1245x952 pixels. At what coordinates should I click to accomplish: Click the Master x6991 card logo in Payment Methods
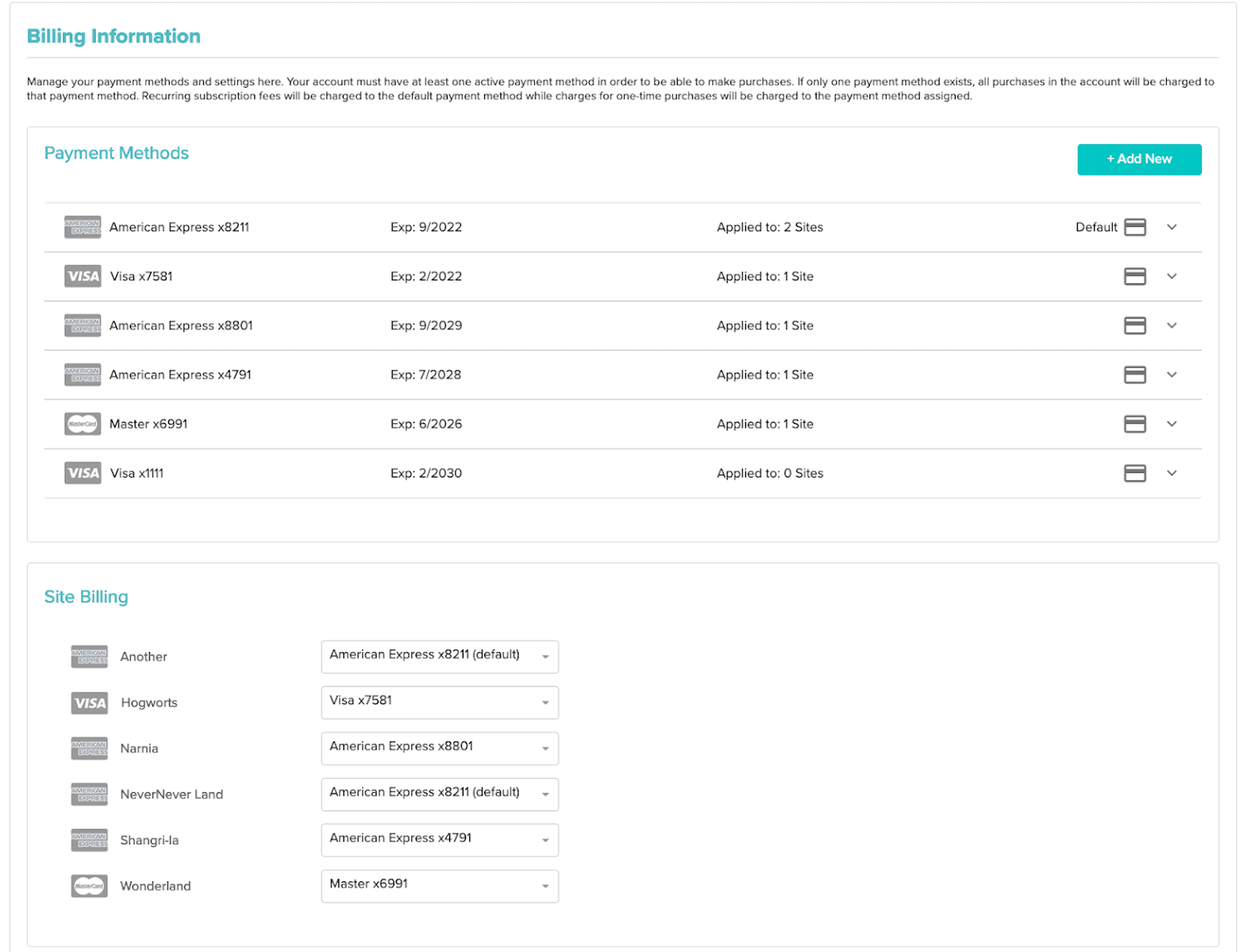tap(83, 424)
